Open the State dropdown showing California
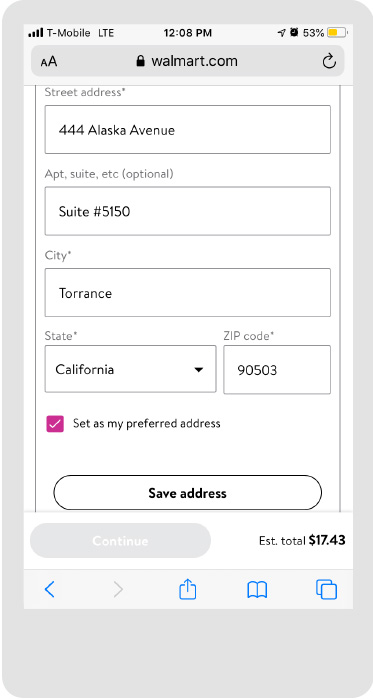The width and height of the screenshot is (373, 699). click(x=131, y=369)
